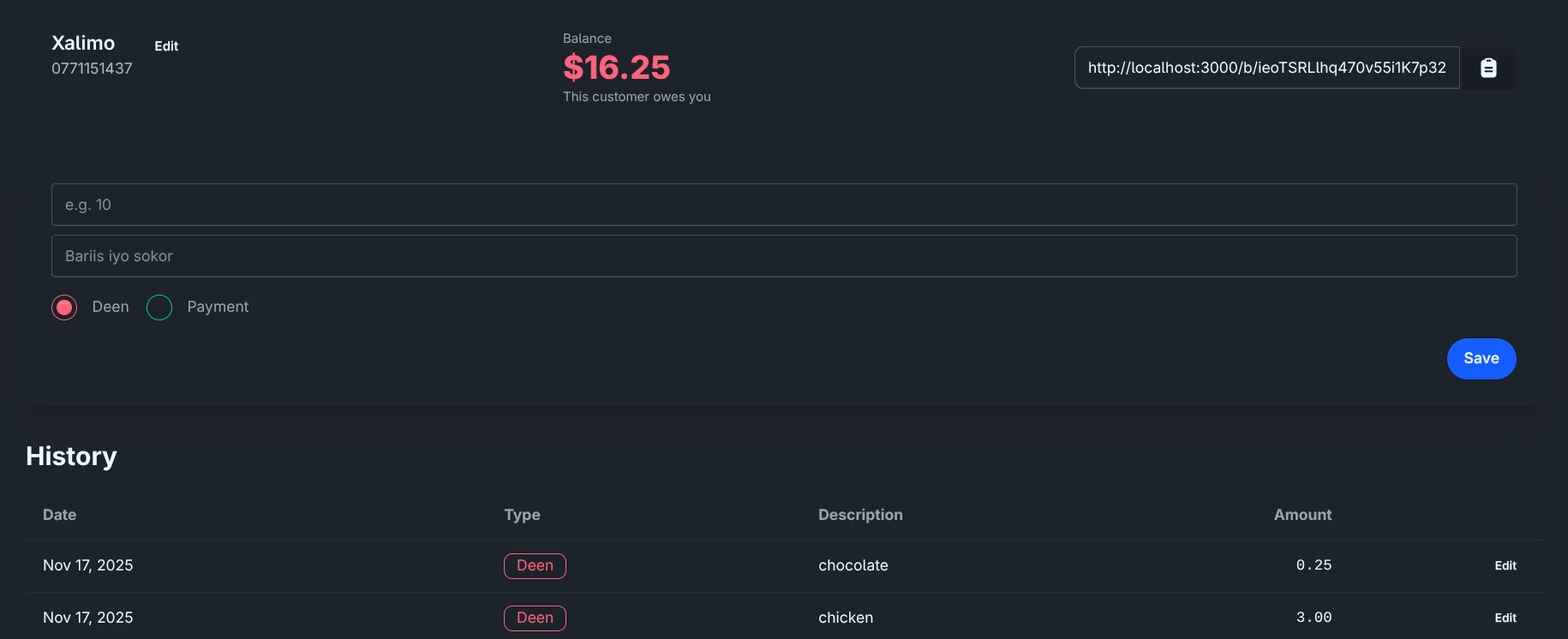Click the customer name Xalimo
The height and width of the screenshot is (639, 1568).
point(83,43)
